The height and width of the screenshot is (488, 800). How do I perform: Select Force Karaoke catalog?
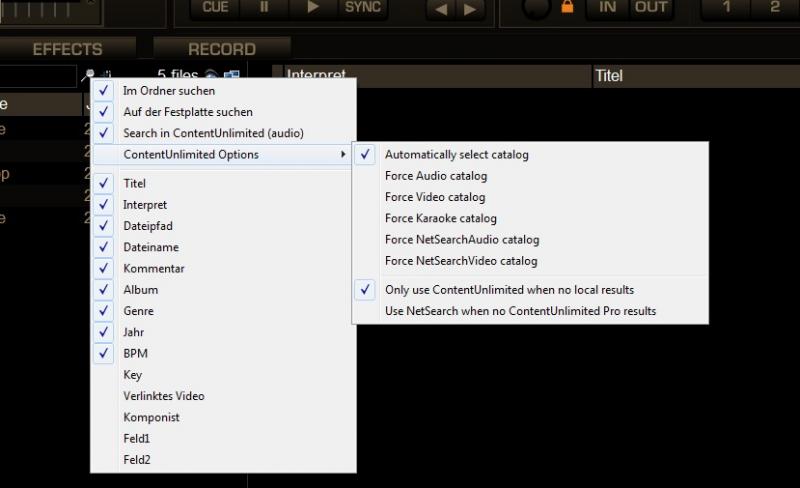click(x=530, y=218)
